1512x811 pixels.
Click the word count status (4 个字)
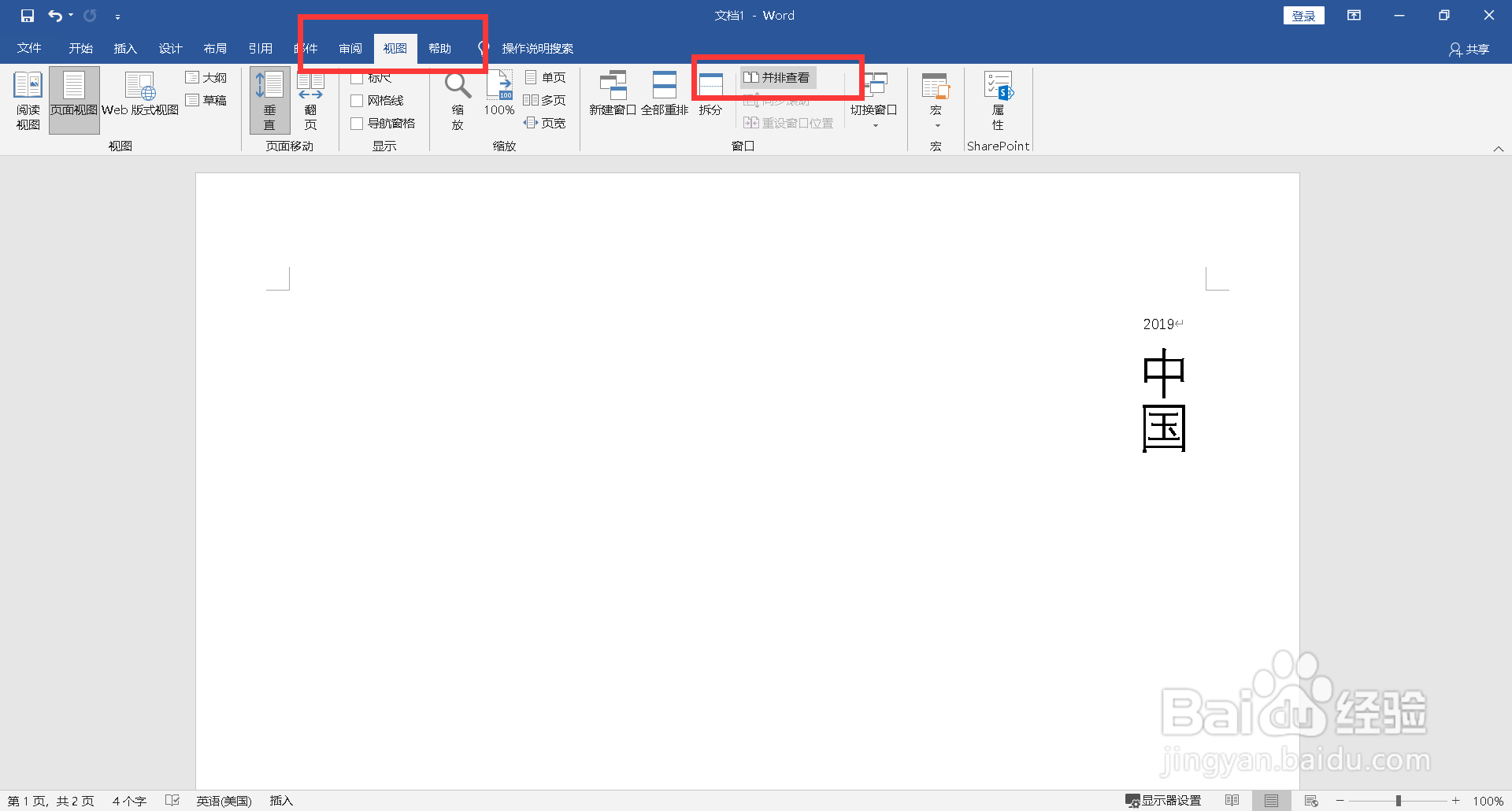coord(129,801)
